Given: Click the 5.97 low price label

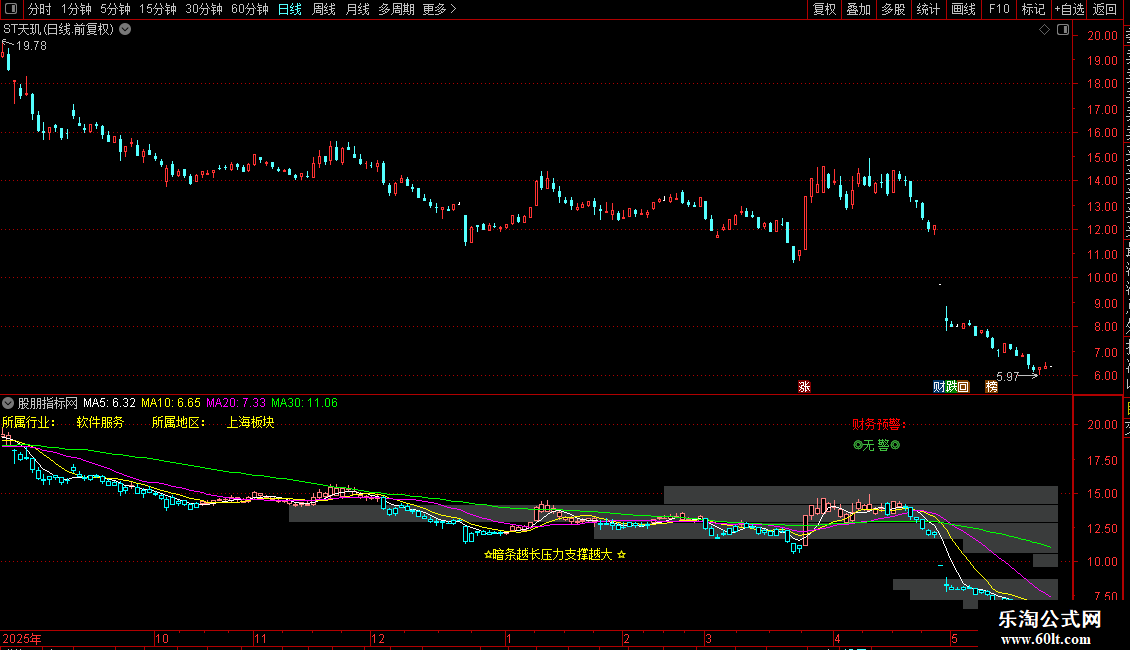Looking at the screenshot, I should tap(1007, 376).
